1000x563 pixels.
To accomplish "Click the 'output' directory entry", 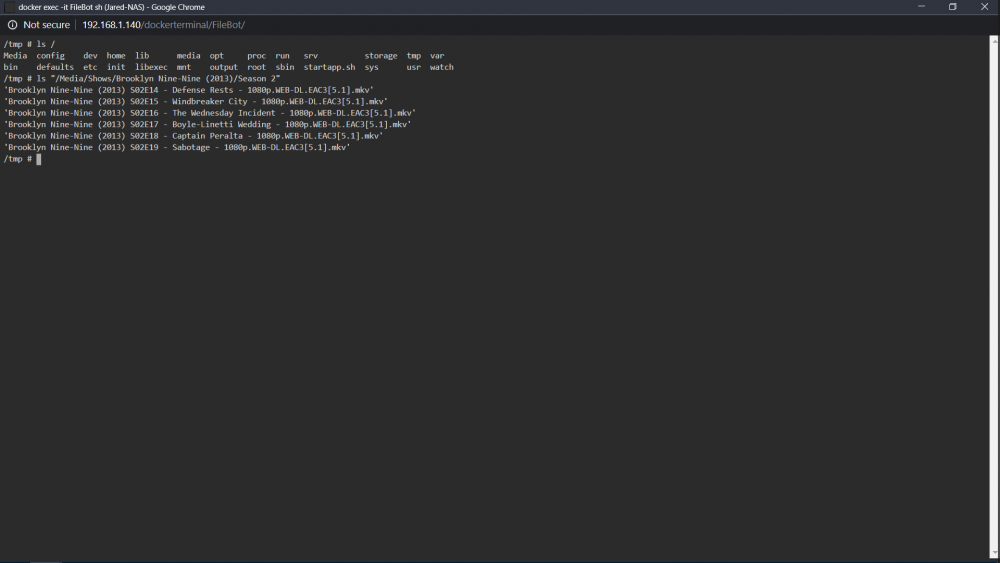I will point(223,67).
